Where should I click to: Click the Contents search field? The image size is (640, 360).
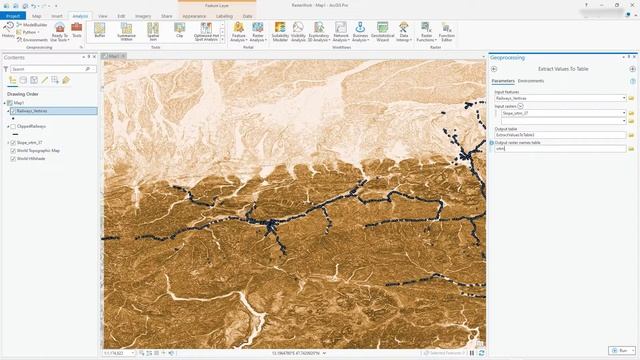pos(53,69)
